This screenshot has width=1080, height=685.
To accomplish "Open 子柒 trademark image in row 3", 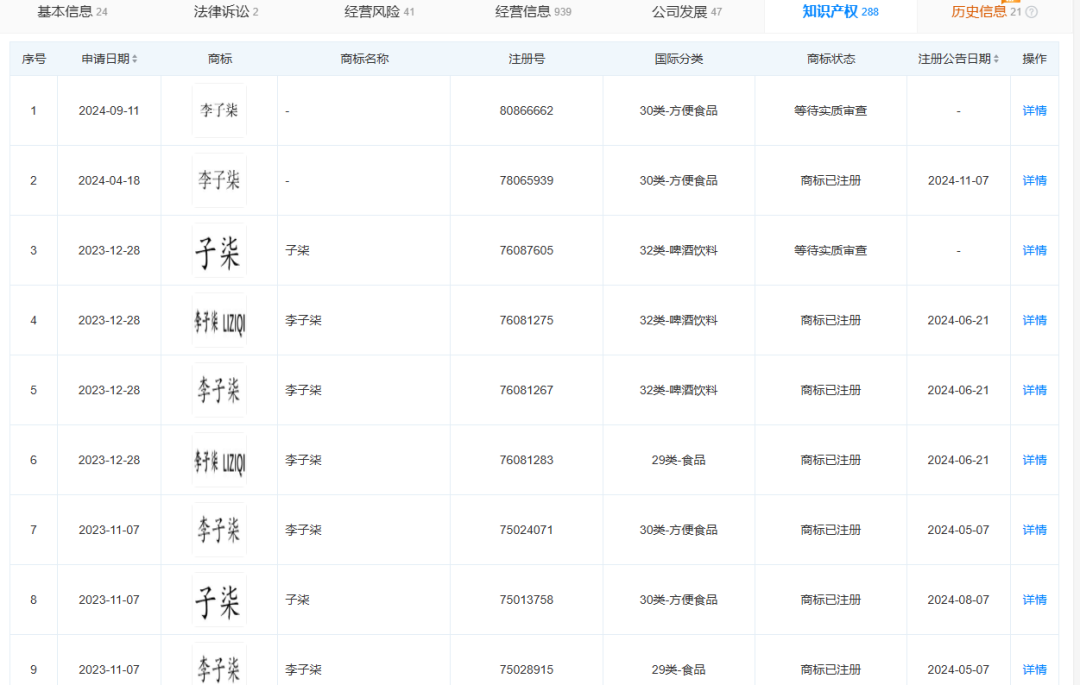I will (219, 251).
